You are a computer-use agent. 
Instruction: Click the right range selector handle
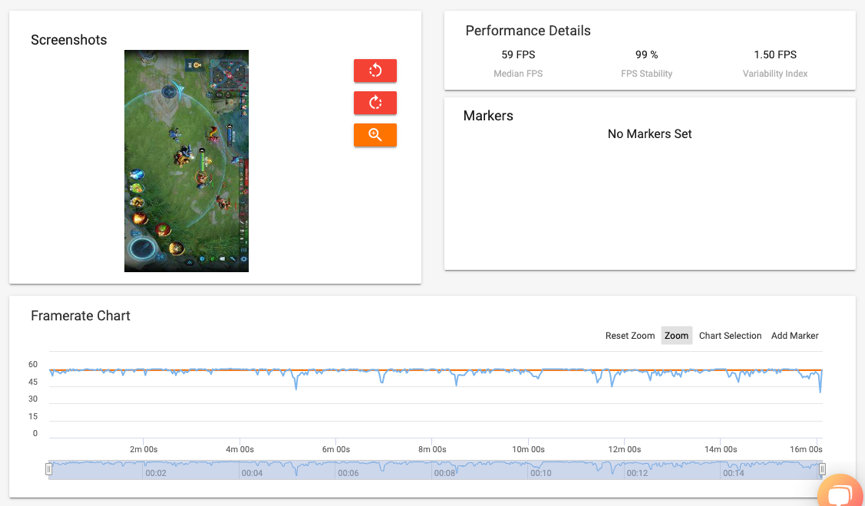822,469
